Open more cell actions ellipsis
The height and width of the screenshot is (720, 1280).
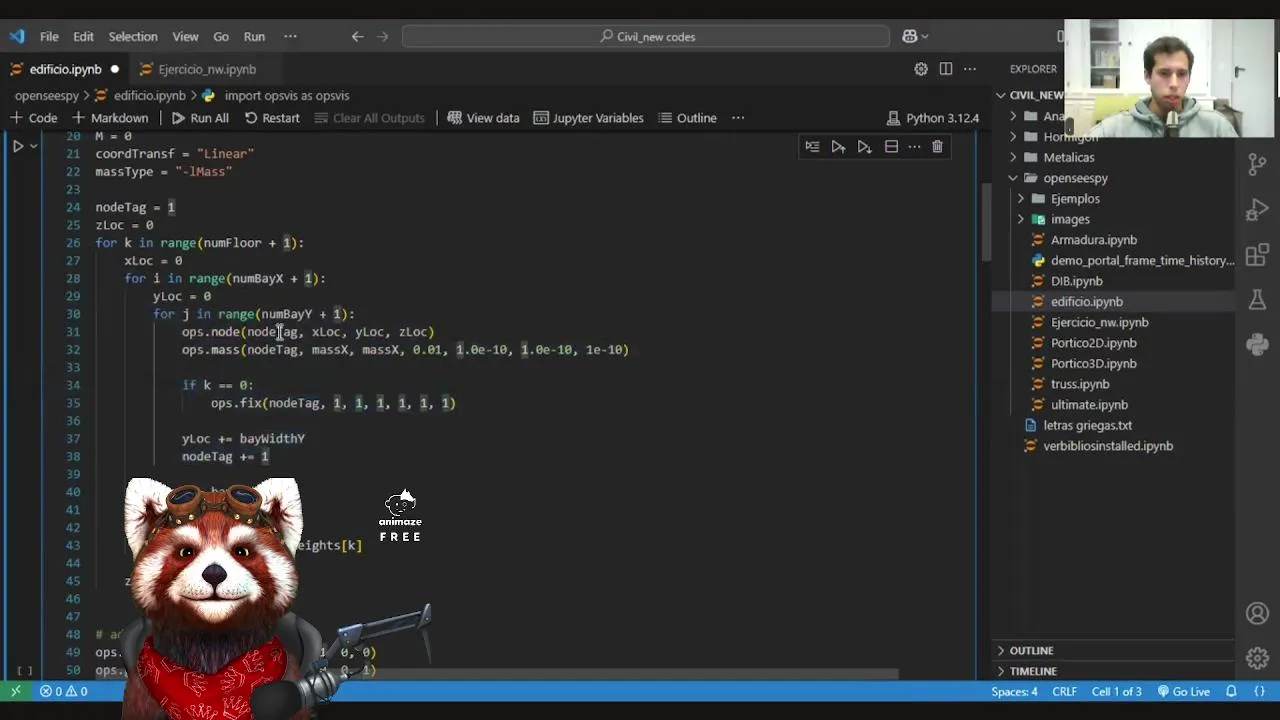(914, 147)
